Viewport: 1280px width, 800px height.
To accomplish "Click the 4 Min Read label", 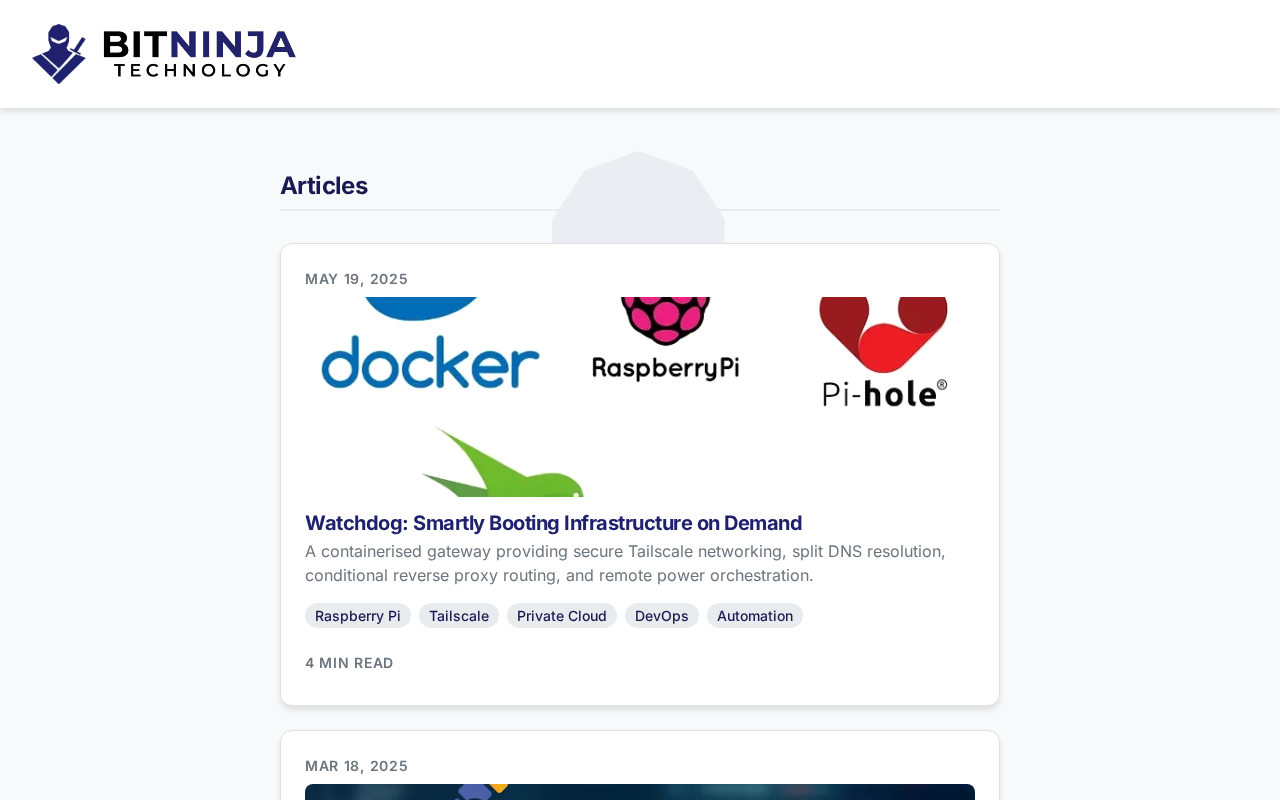I will click(349, 663).
